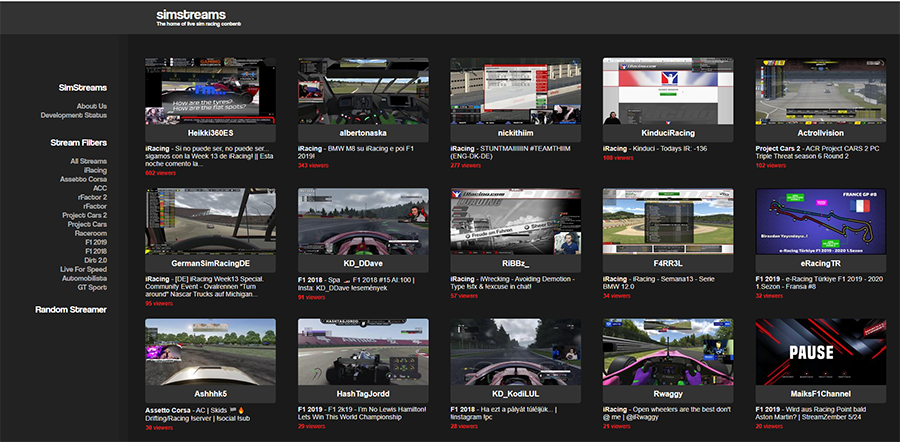The image size is (900, 442).
Task: Click the nickithiim name bar
Action: [515, 133]
